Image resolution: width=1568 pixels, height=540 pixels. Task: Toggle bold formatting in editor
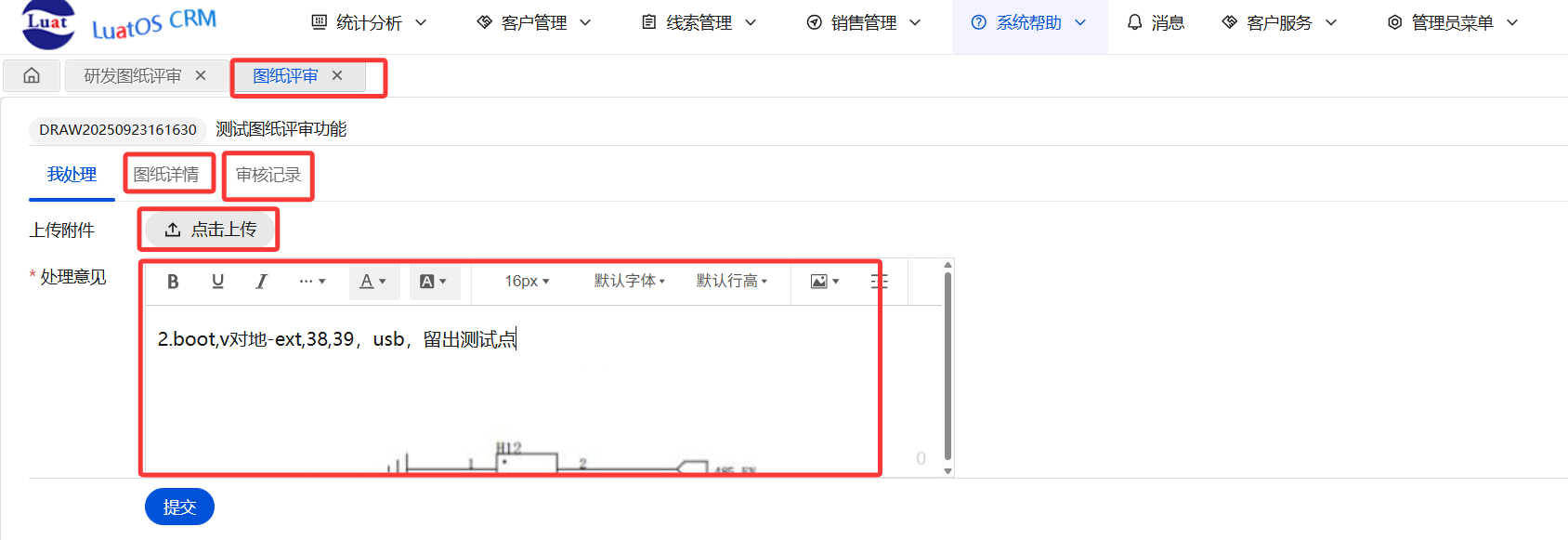173,282
